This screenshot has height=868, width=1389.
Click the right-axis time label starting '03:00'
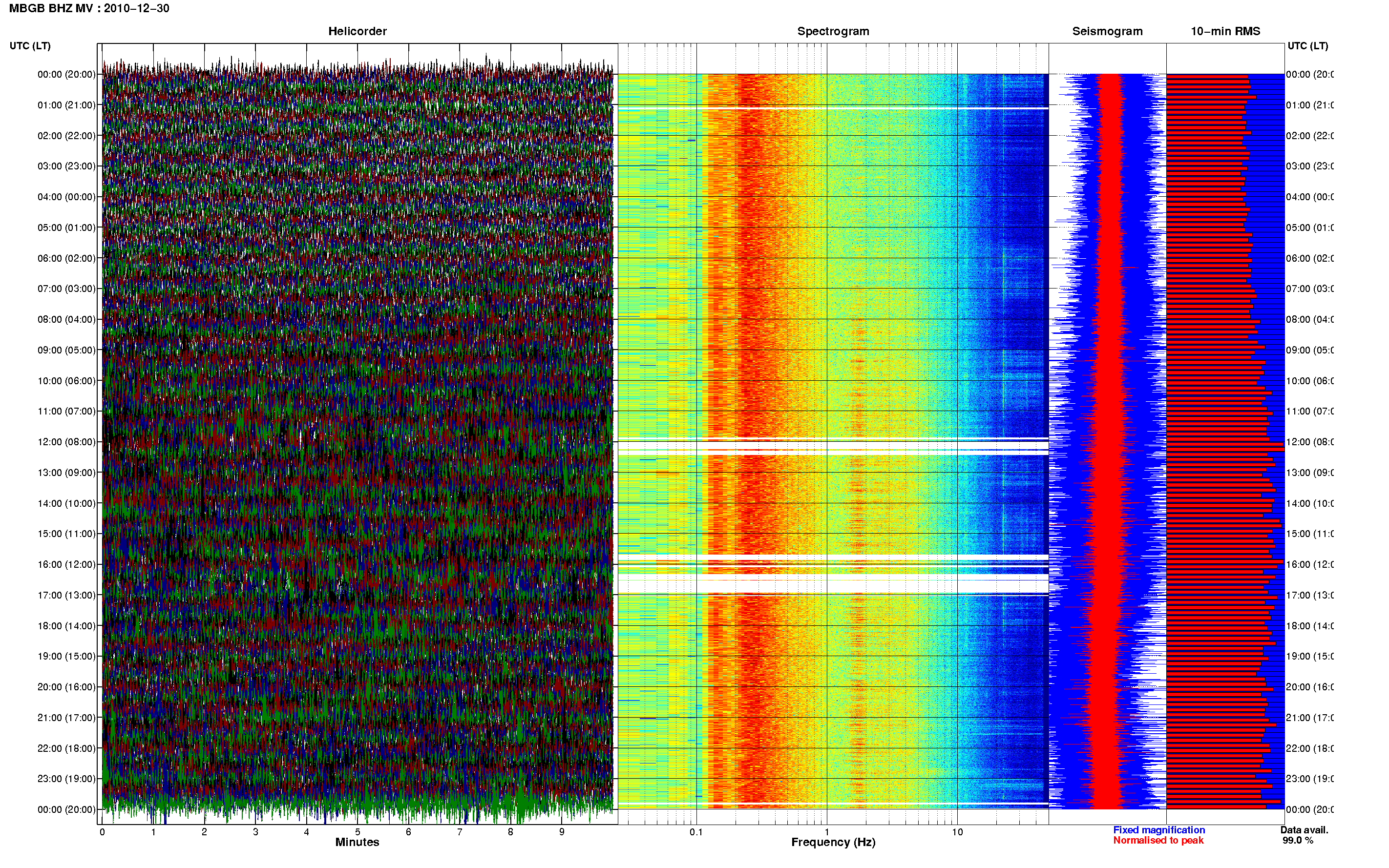pos(1310,166)
